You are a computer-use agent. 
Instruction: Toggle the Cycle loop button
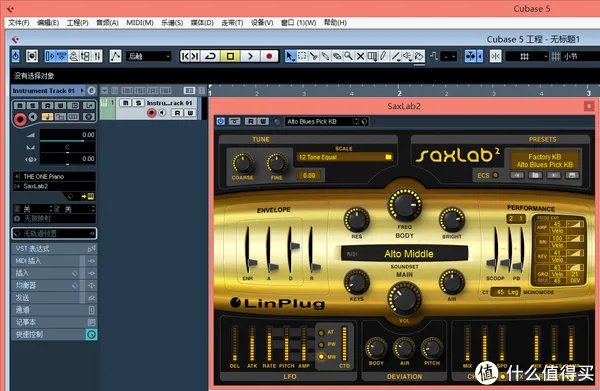[x=210, y=56]
